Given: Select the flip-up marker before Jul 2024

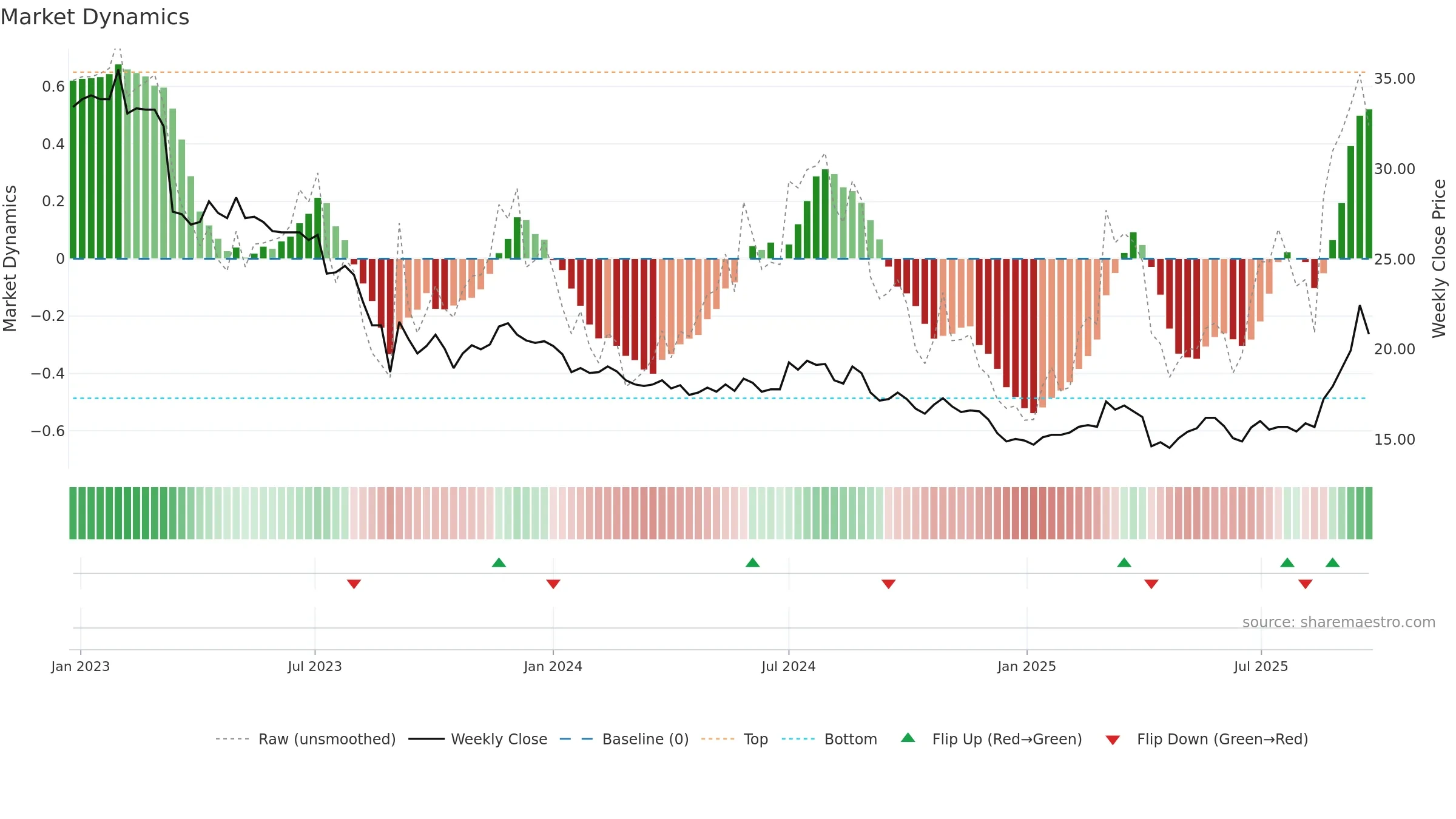Looking at the screenshot, I should [x=752, y=562].
